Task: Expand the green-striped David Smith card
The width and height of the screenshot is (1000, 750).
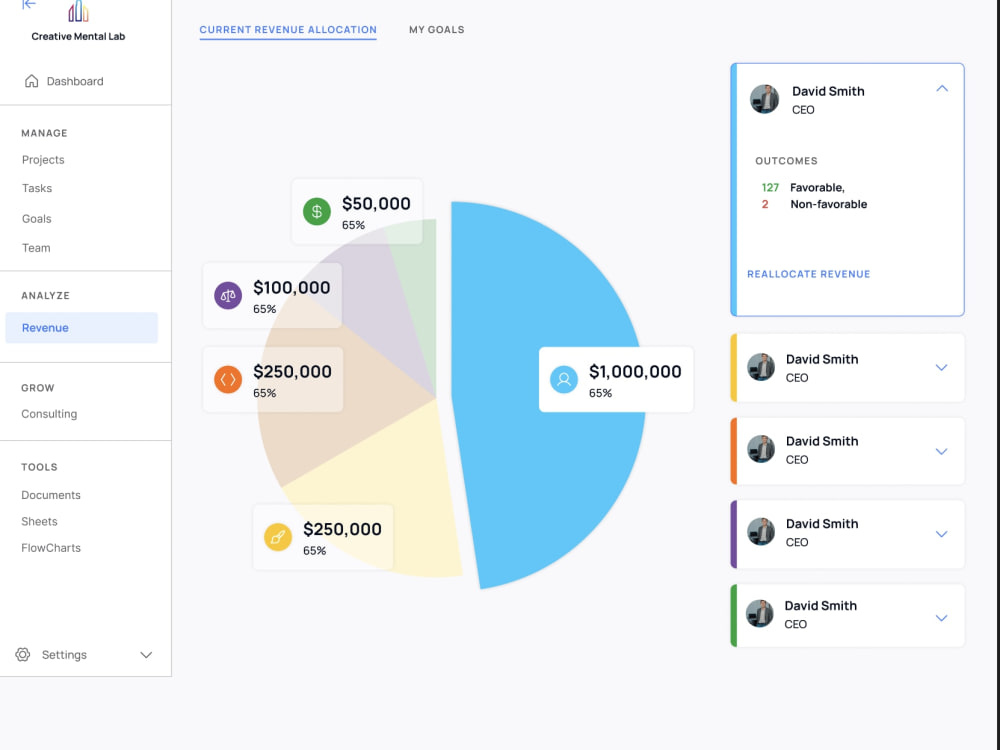Action: pyautogui.click(x=941, y=618)
